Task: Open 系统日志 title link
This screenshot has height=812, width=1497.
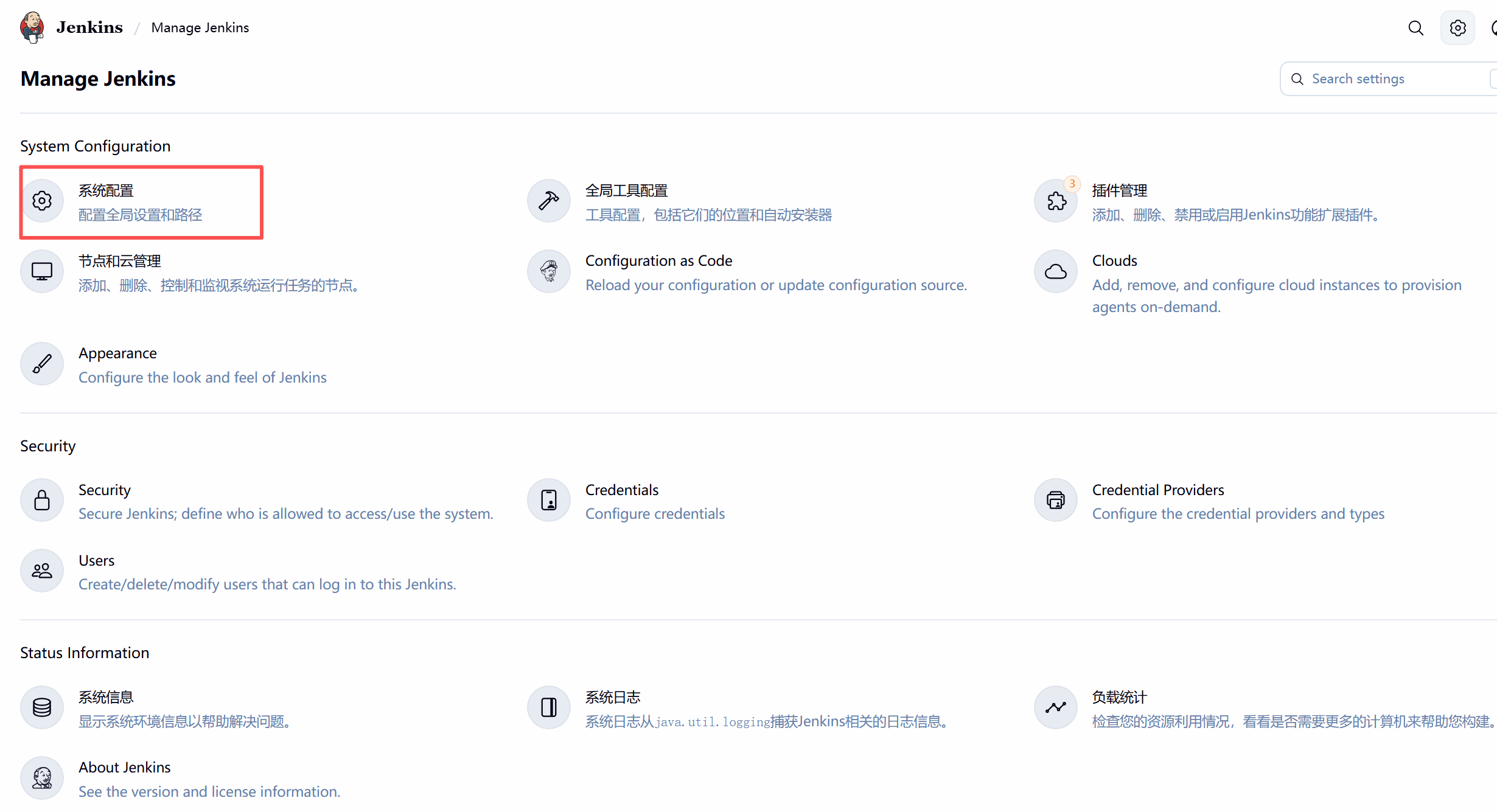Action: click(613, 697)
